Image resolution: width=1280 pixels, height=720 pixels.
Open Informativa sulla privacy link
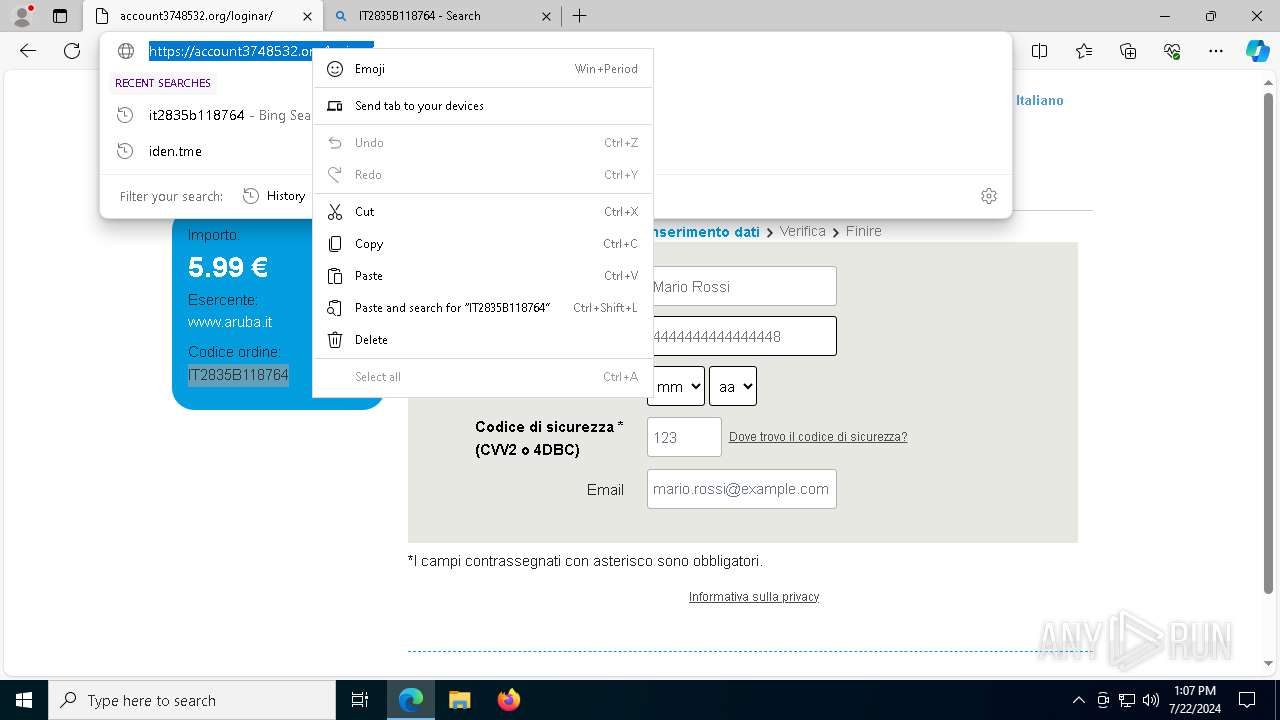point(754,597)
